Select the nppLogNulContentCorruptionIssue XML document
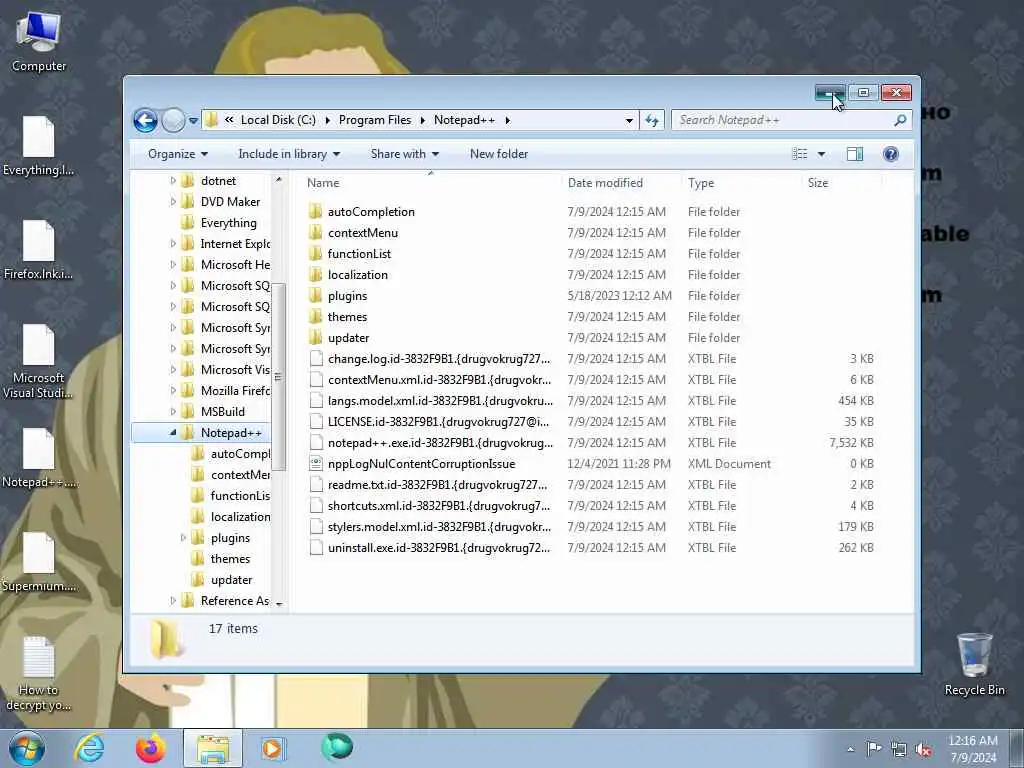1024x768 pixels. coord(421,464)
